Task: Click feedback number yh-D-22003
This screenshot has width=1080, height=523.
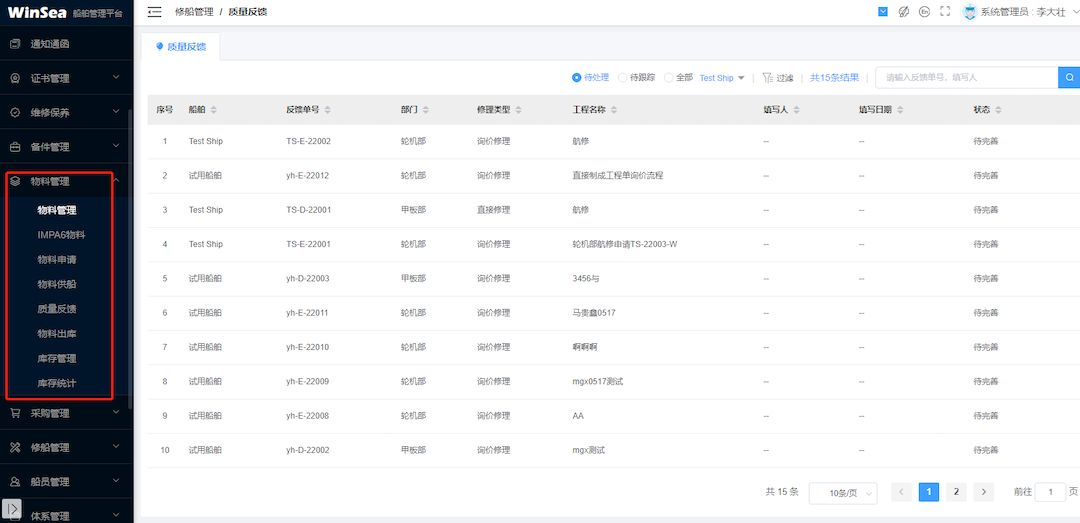Action: (308, 278)
